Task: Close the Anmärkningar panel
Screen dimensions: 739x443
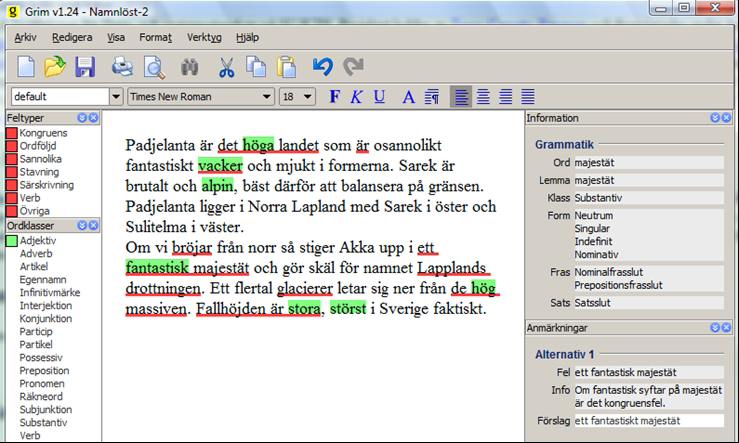Action: [x=726, y=328]
